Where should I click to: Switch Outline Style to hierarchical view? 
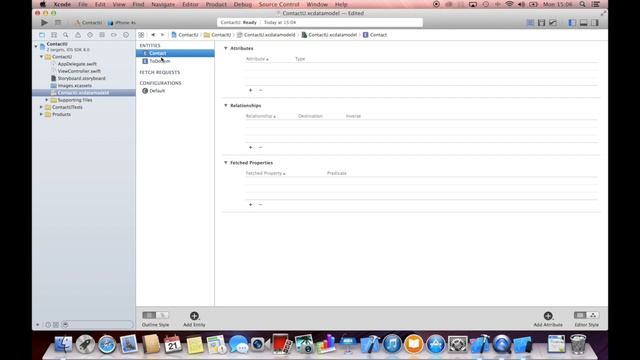click(162, 315)
